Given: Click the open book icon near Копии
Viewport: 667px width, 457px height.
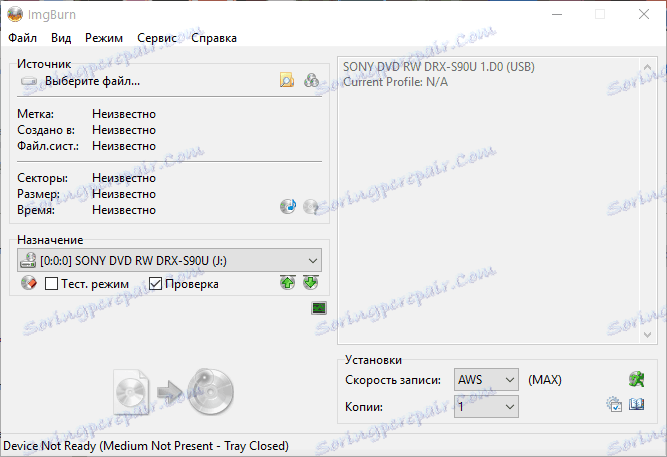Looking at the screenshot, I should pyautogui.click(x=636, y=404).
